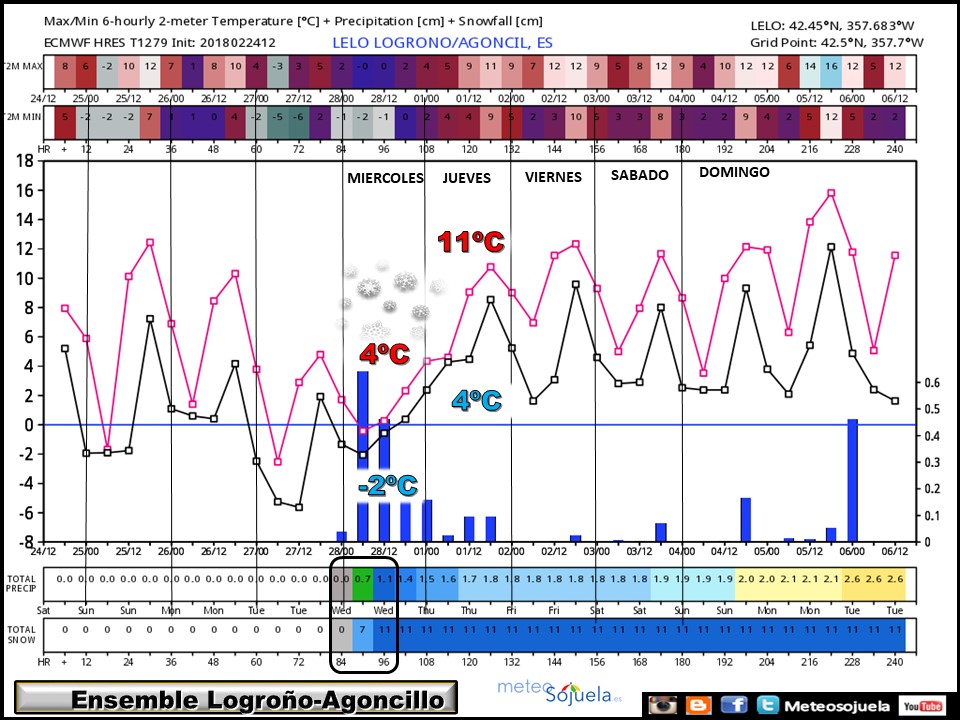Open the YouTube icon link
Image resolution: width=960 pixels, height=720 pixels.
[923, 706]
